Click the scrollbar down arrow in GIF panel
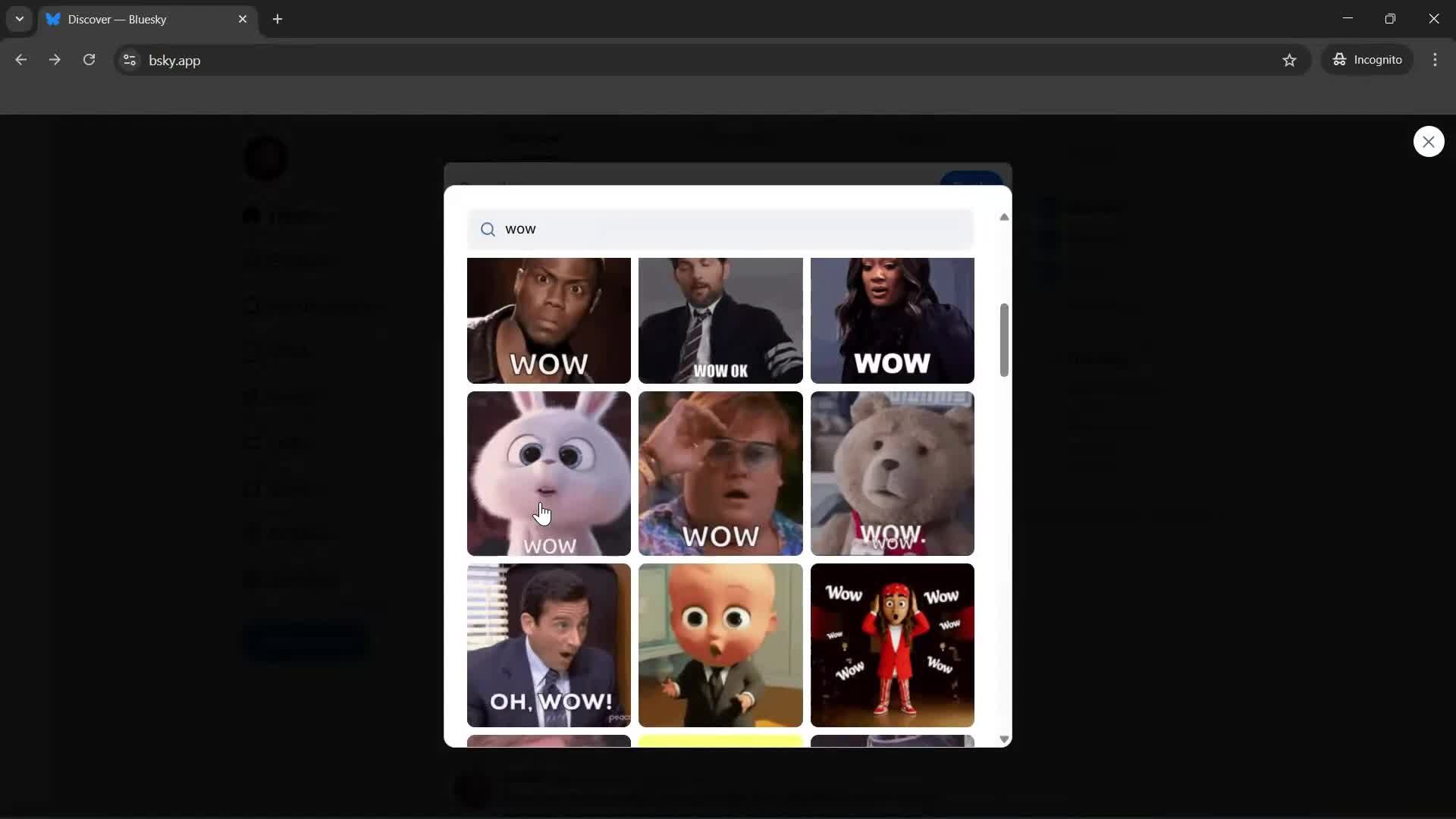1456x819 pixels. 1004,738
